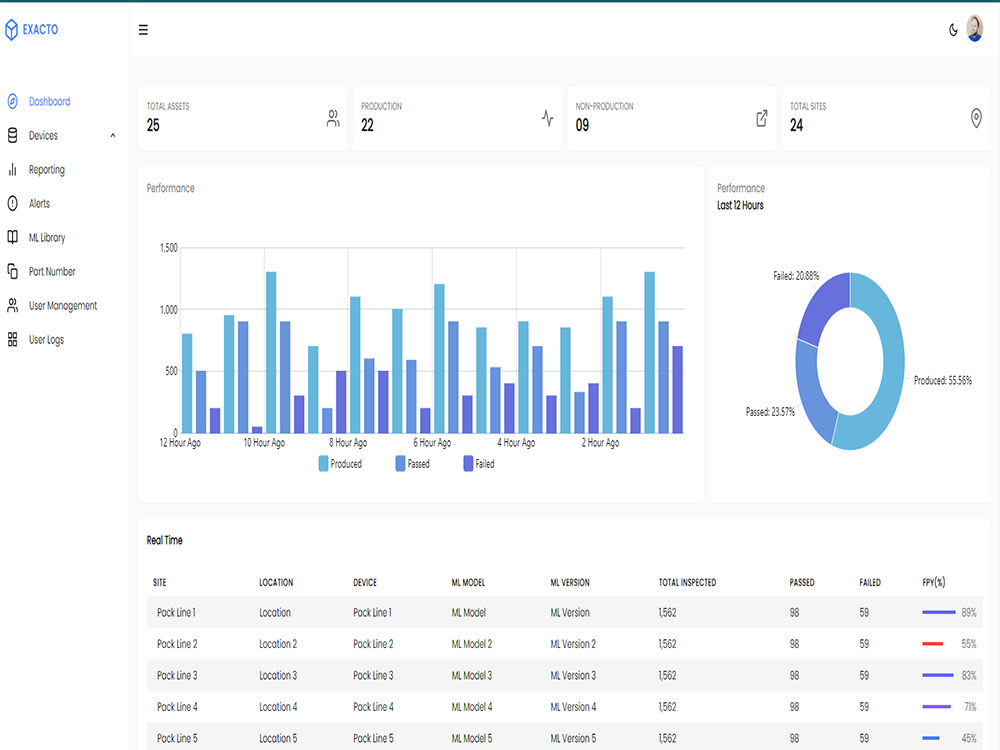Click the ML Library book icon

[x=12, y=237]
